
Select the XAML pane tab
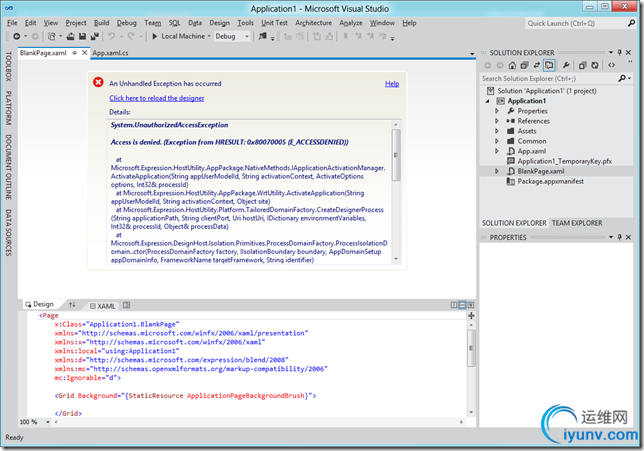pos(103,306)
